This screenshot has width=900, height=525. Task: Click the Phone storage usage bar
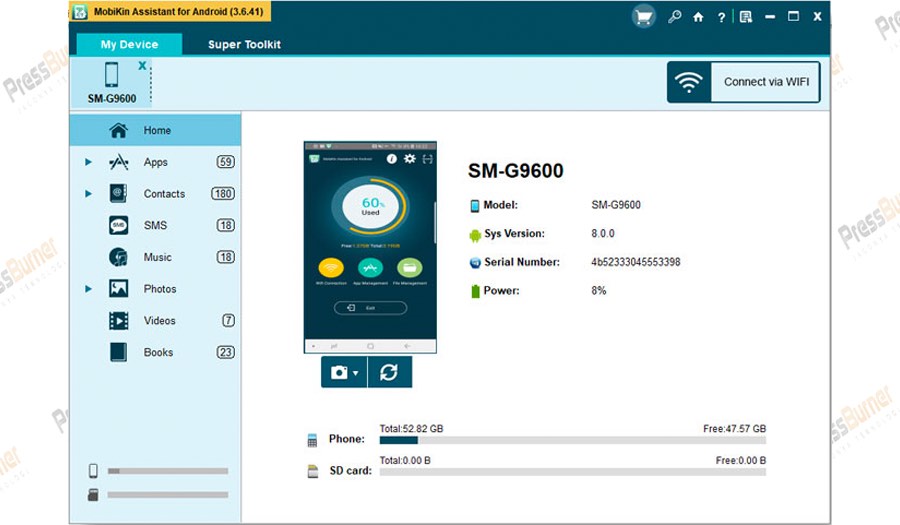click(x=572, y=439)
